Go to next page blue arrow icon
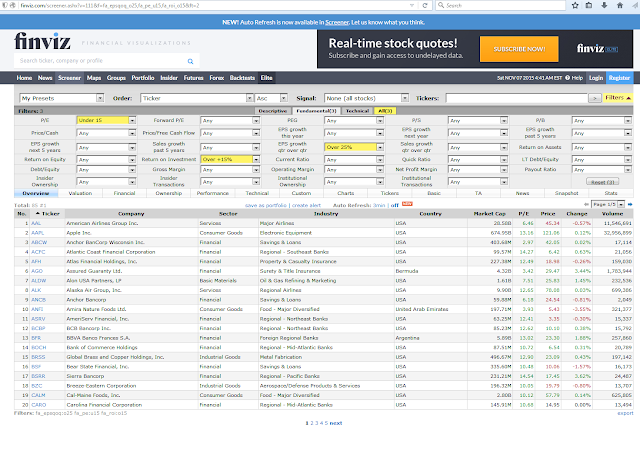 point(630,204)
